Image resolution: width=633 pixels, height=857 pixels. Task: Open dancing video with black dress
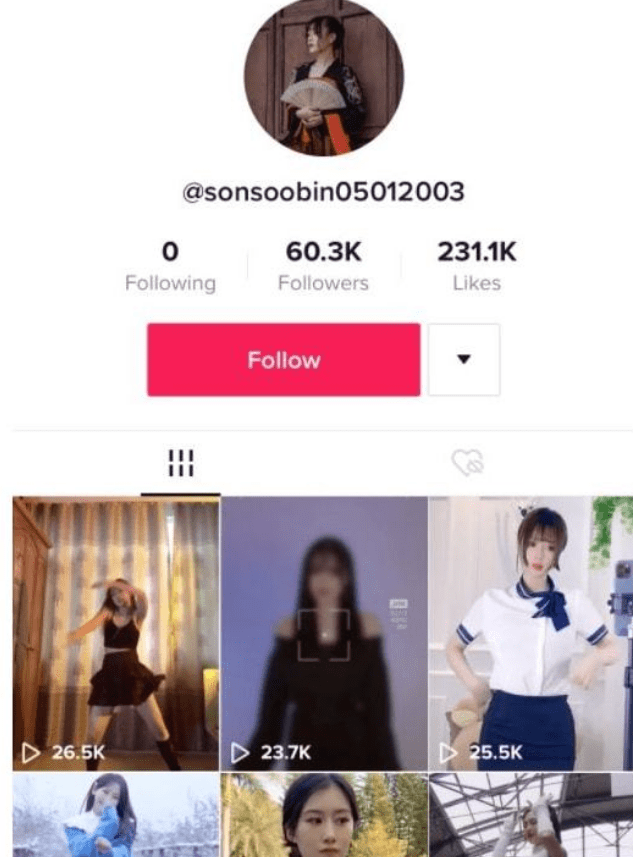click(116, 633)
